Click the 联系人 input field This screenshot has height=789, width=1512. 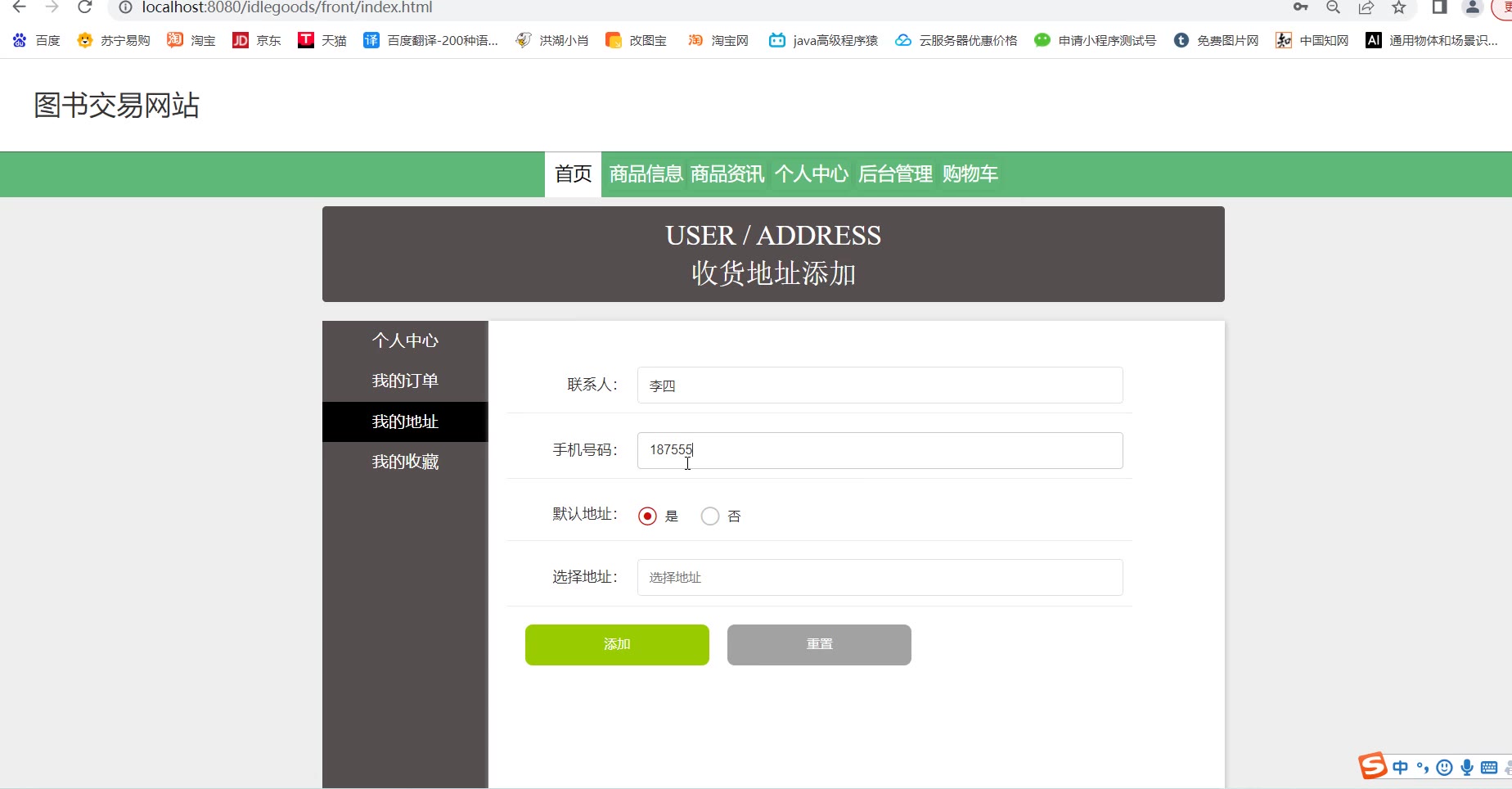point(880,385)
